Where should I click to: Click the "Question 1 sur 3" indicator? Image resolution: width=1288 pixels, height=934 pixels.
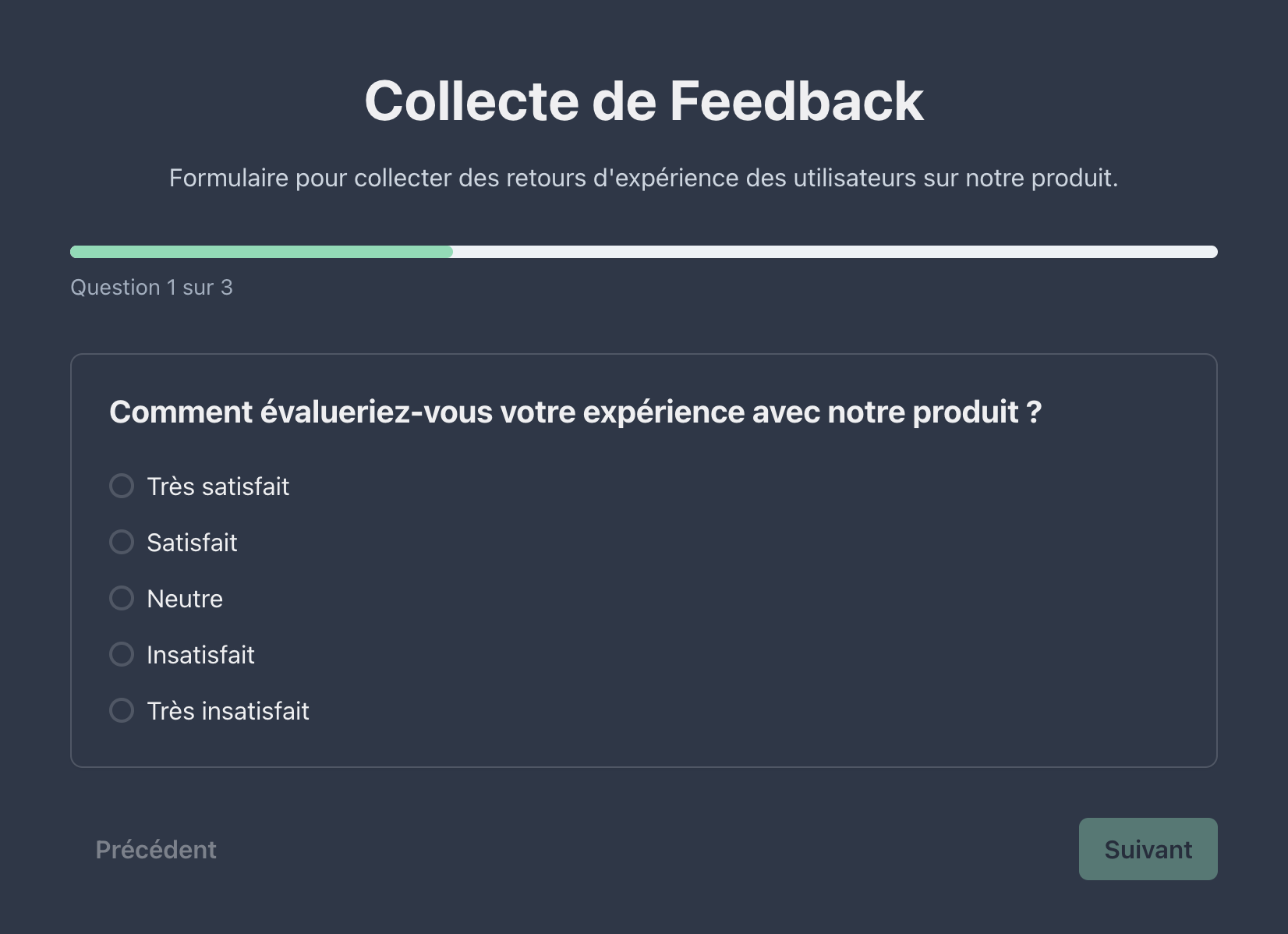(151, 288)
